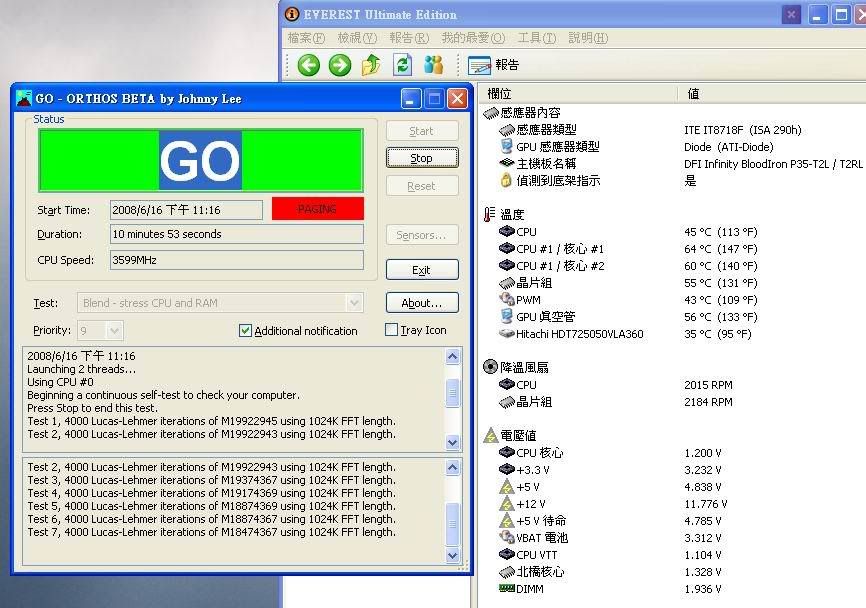This screenshot has height=608, width=866.
Task: Open the 我的最愛(O) menu in EVEREST
Action: (x=473, y=38)
